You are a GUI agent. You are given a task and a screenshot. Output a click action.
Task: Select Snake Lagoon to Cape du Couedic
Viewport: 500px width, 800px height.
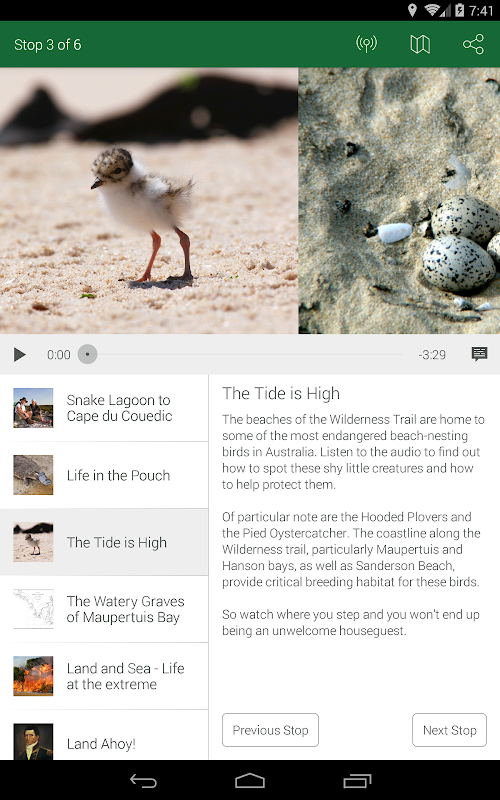[x=104, y=408]
